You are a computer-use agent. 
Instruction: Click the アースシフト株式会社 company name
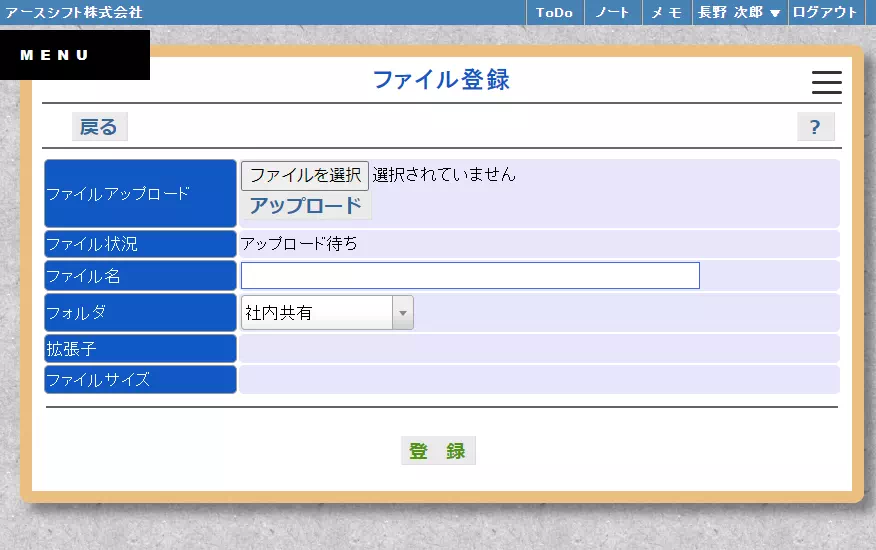pos(74,12)
